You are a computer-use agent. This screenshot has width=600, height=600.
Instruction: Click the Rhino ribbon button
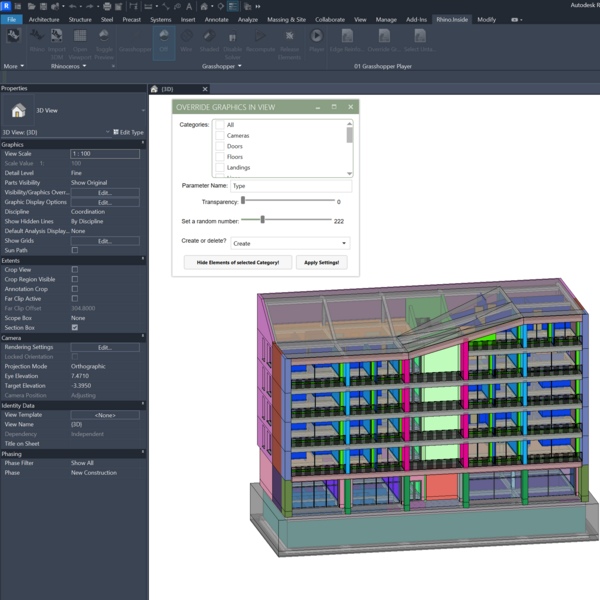pos(37,41)
